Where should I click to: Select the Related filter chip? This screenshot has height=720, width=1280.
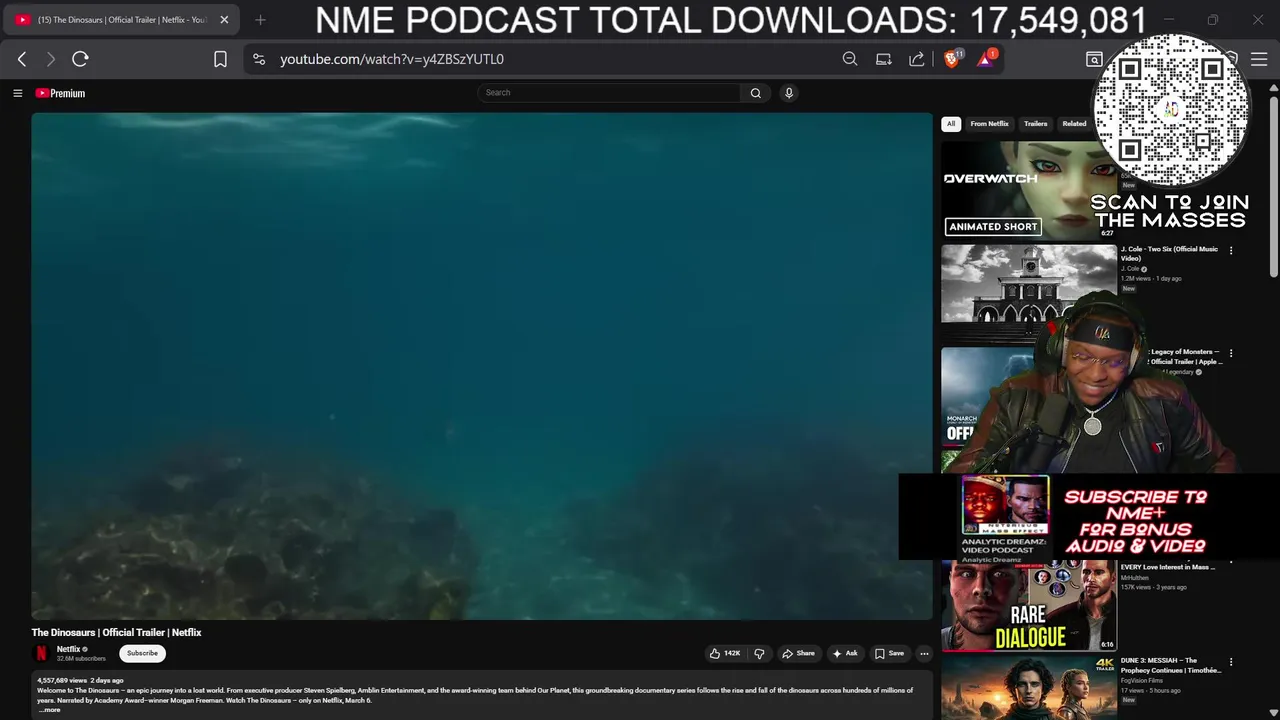(1074, 124)
